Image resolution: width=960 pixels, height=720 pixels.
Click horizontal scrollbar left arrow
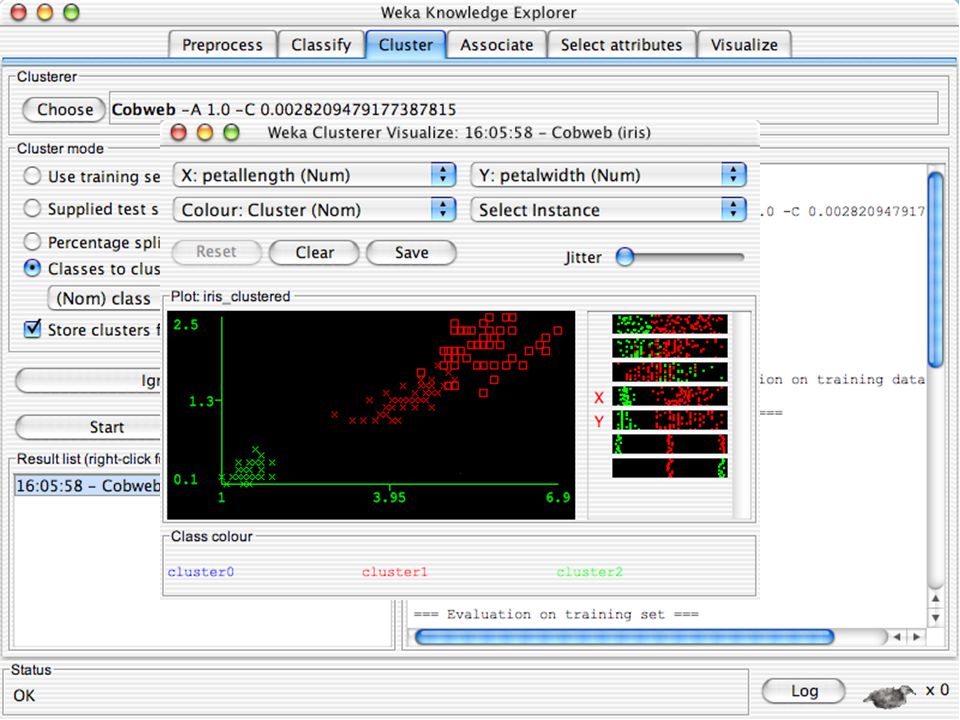[x=897, y=637]
